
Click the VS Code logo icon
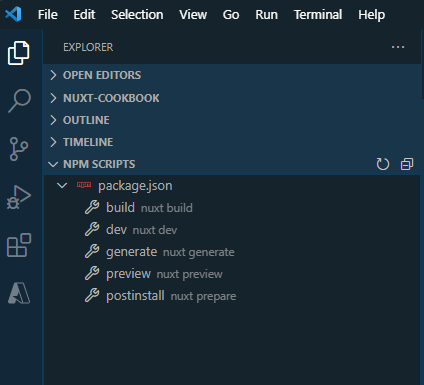click(13, 14)
